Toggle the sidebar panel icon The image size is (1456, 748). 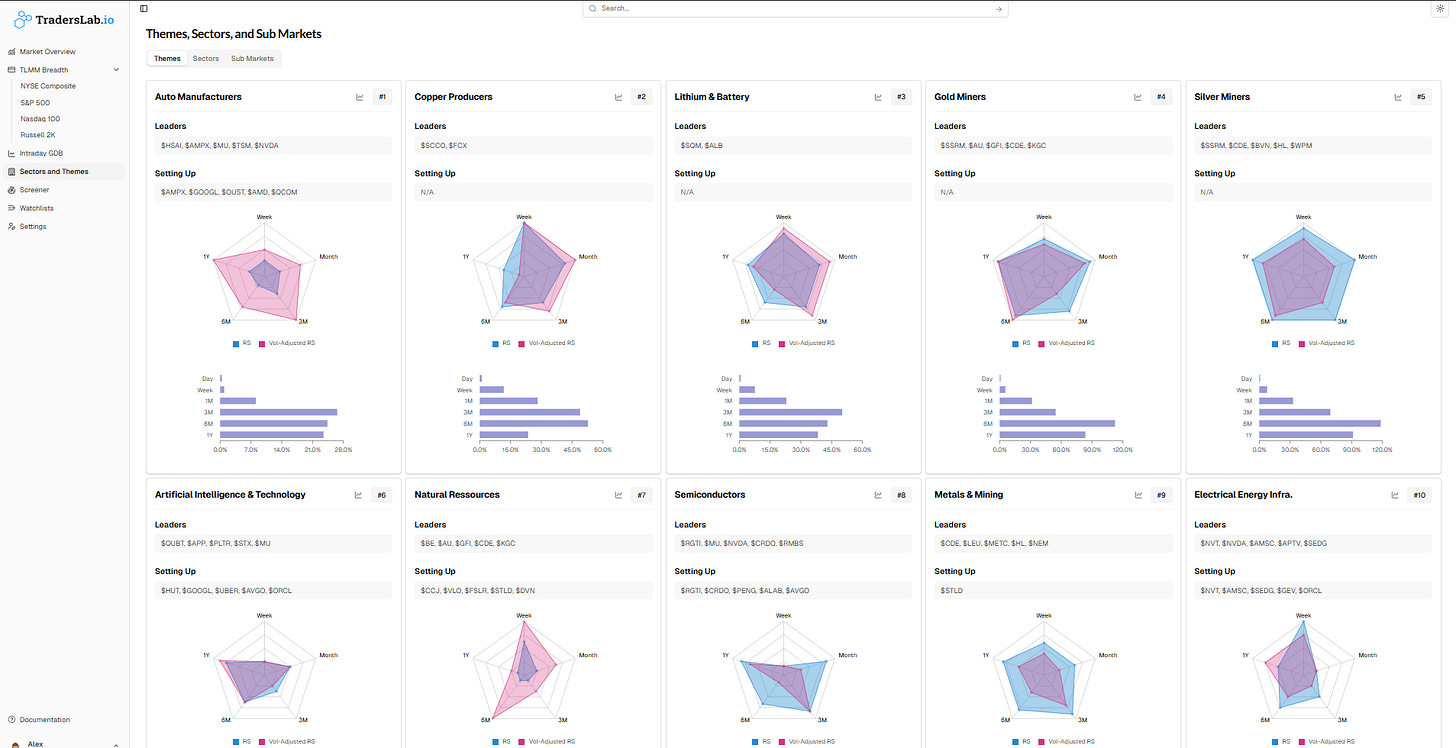[x=144, y=8]
